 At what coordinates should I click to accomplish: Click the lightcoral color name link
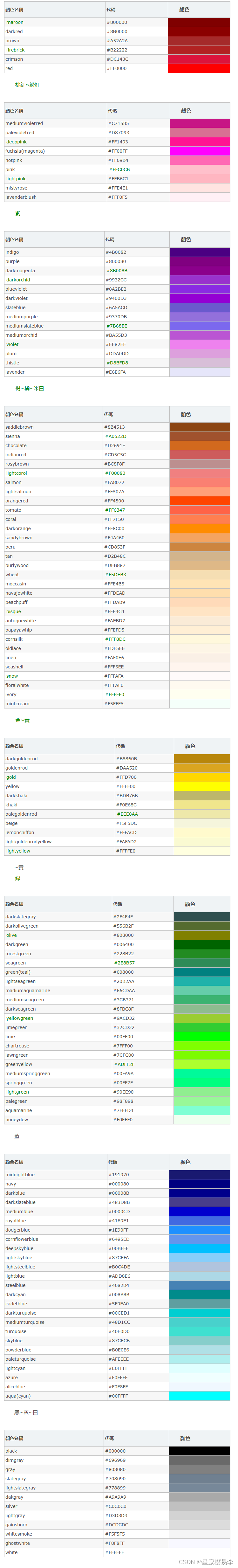17,473
